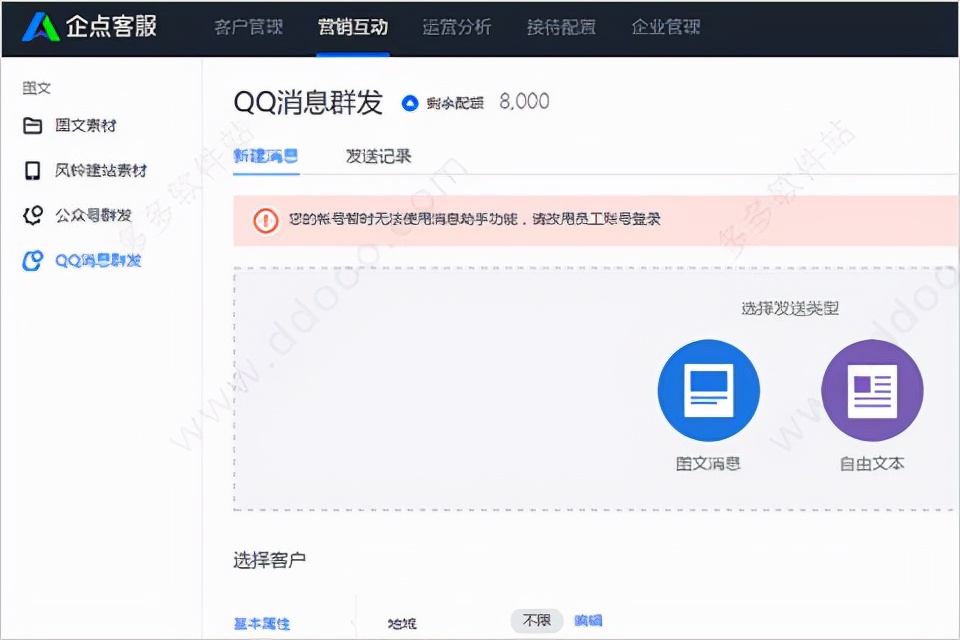Toggle the 不限 region filter
Screen dimensions: 960x640
click(537, 620)
